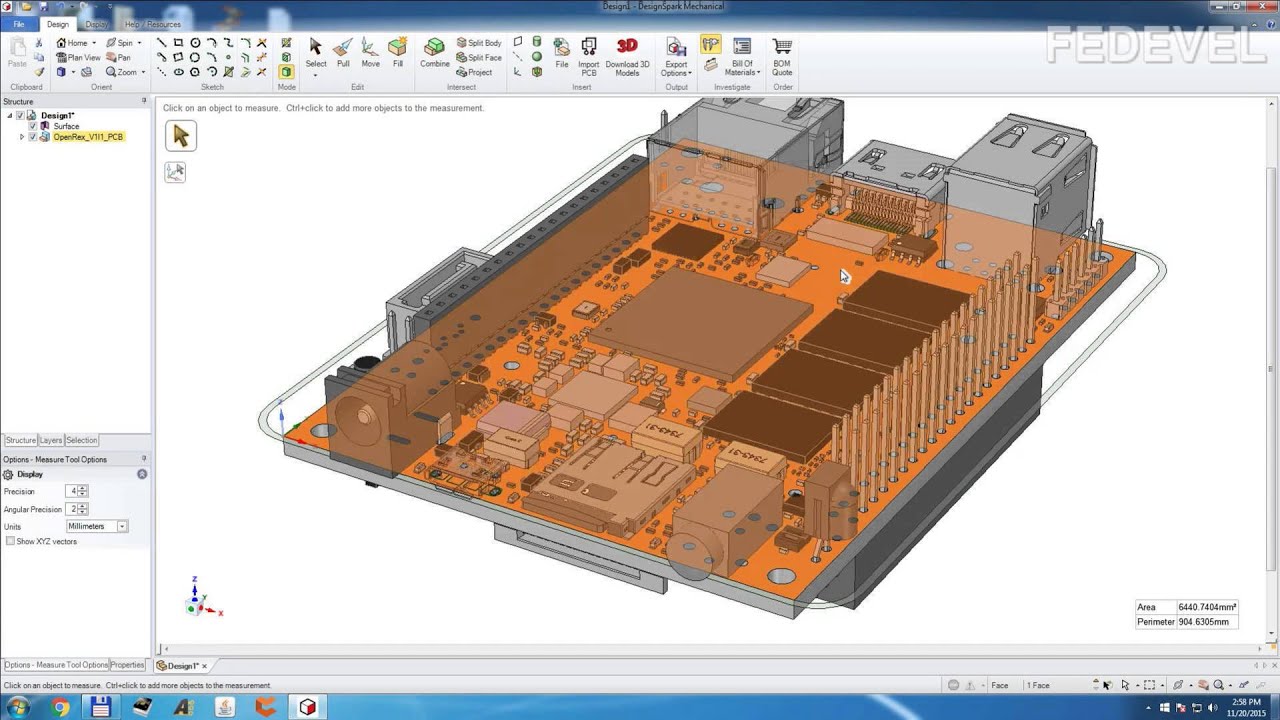1280x720 pixels.
Task: Click the Plan View button
Action: [78, 58]
